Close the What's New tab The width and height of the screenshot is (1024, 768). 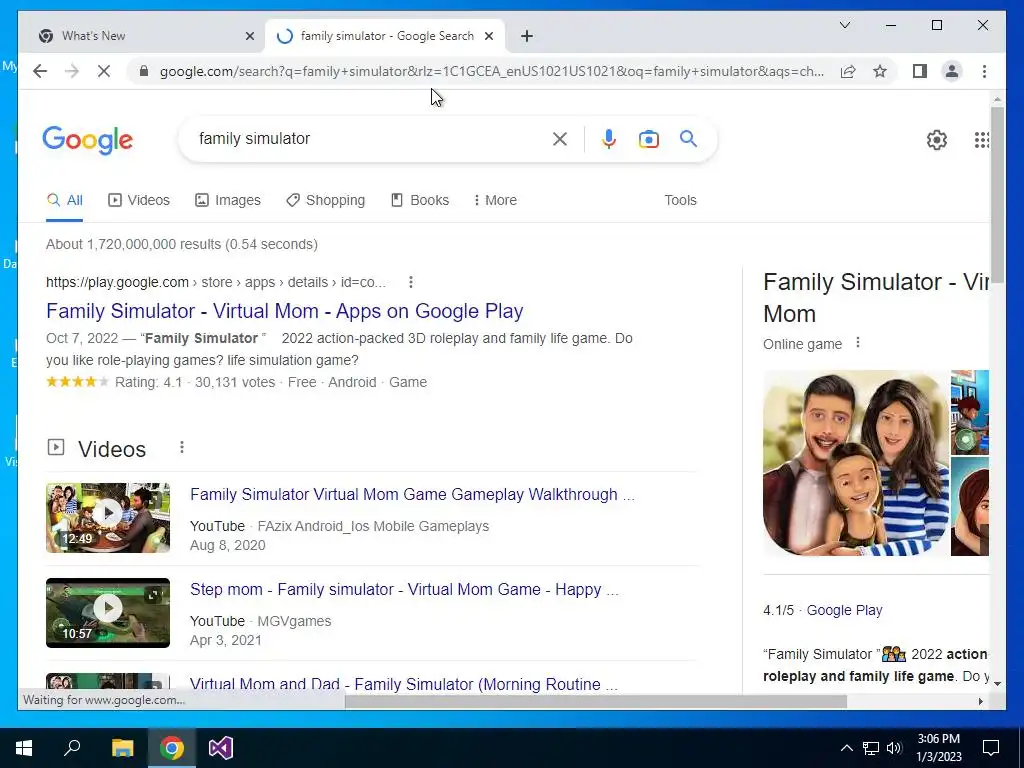tap(249, 36)
